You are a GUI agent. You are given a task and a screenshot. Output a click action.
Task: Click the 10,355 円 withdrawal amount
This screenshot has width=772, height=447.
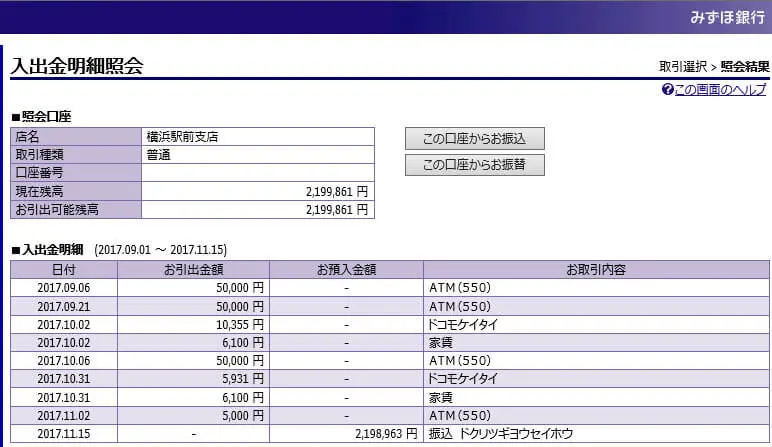240,325
